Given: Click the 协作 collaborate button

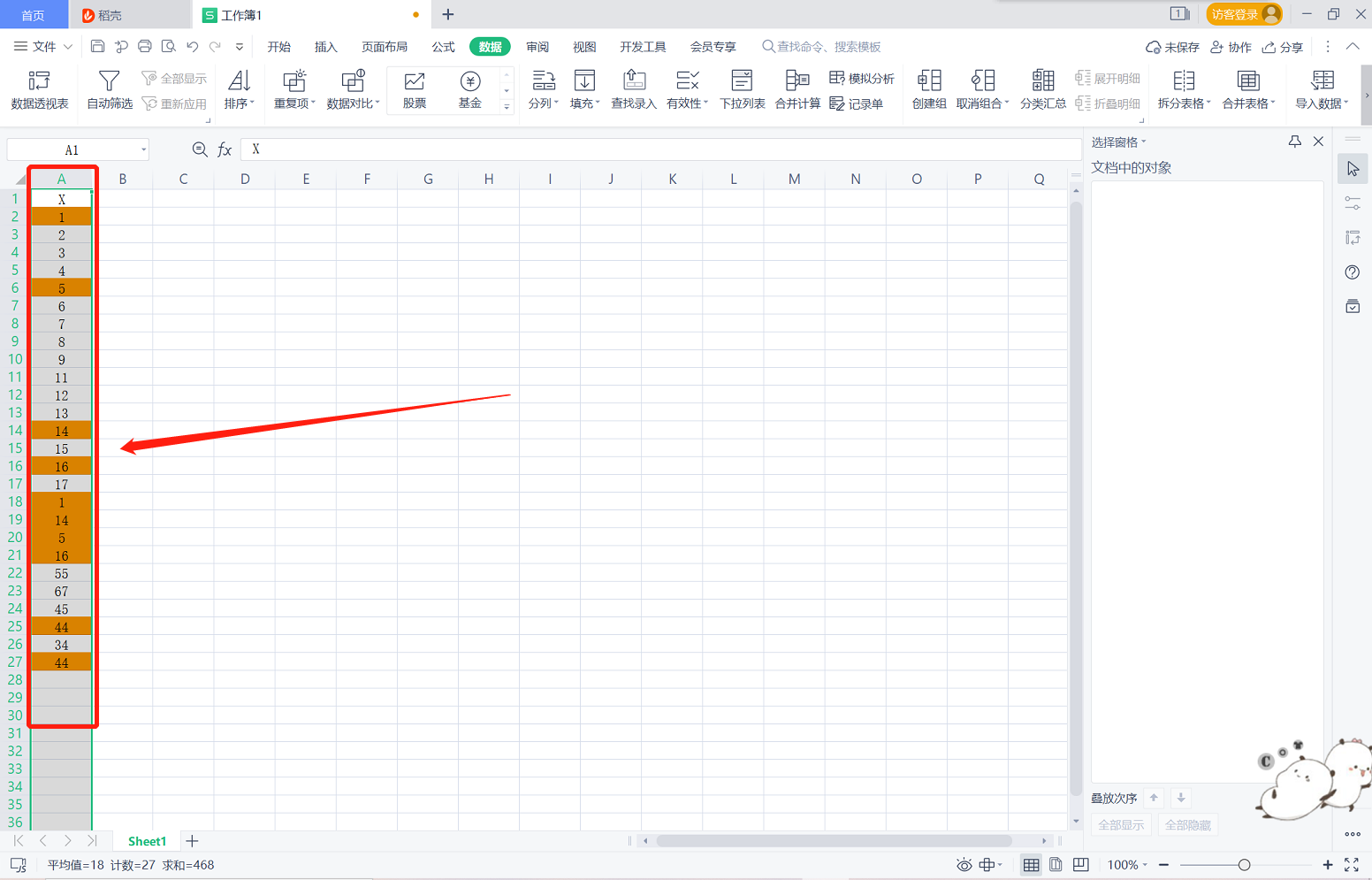Looking at the screenshot, I should (1231, 47).
